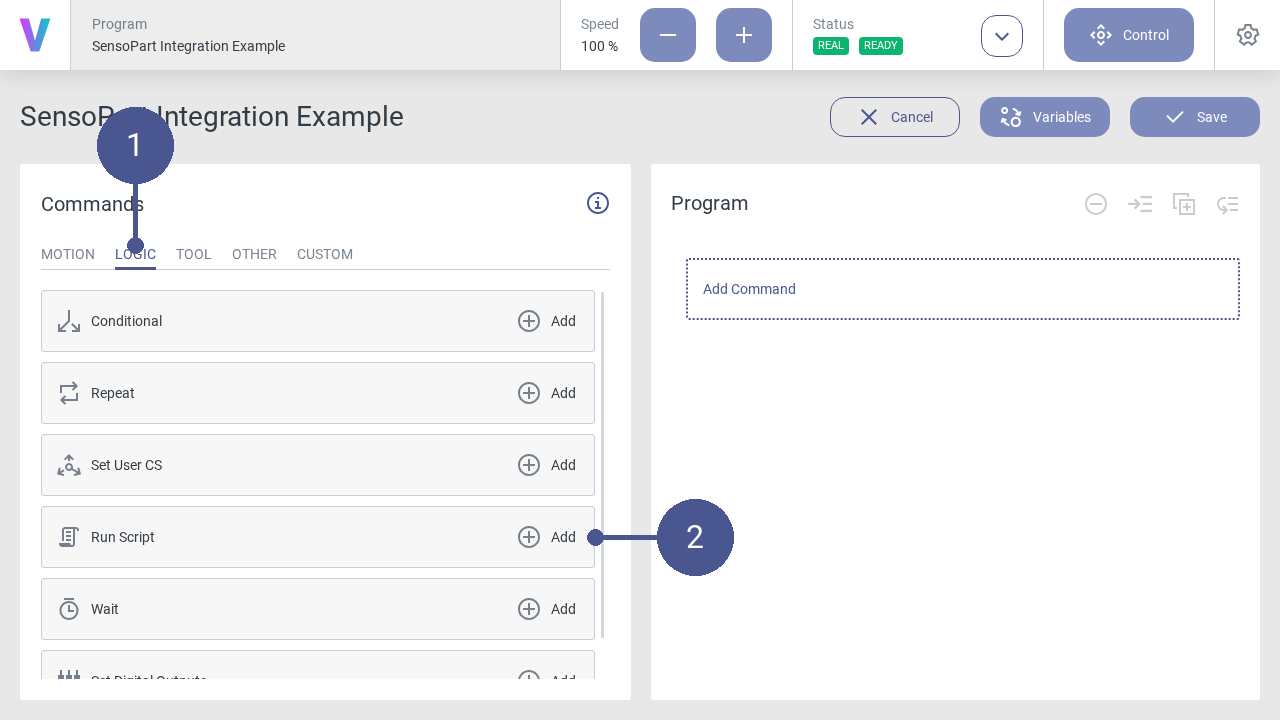1280x720 pixels.
Task: Expand the Status dropdown chevron
Action: (1002, 36)
